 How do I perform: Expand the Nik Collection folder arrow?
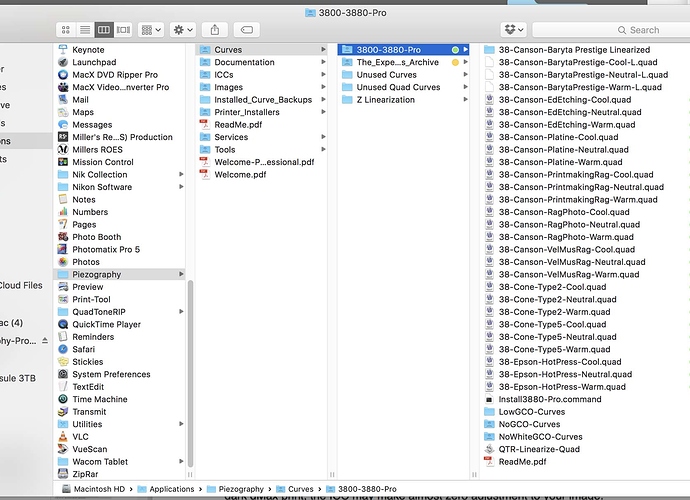coord(180,175)
